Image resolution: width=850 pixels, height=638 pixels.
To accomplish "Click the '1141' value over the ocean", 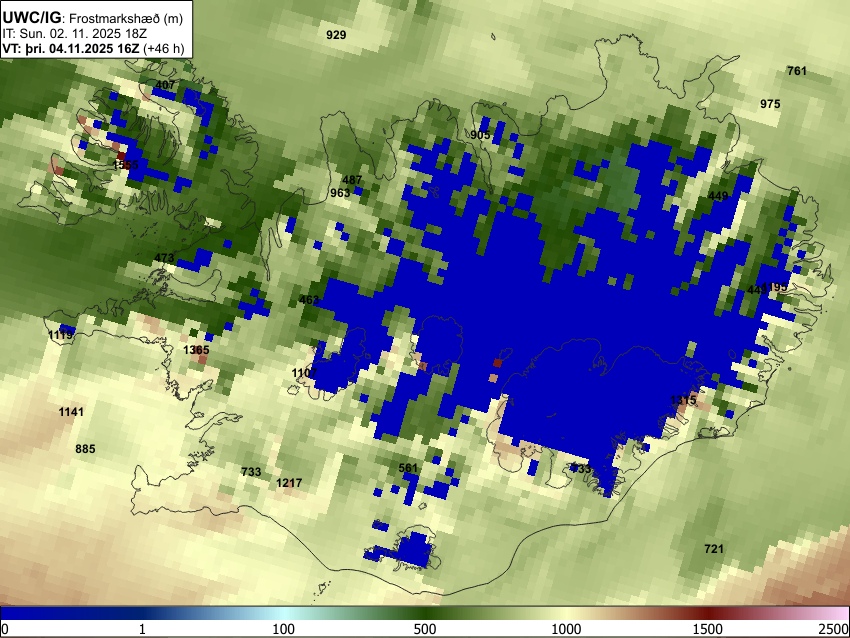I will coord(71,413).
